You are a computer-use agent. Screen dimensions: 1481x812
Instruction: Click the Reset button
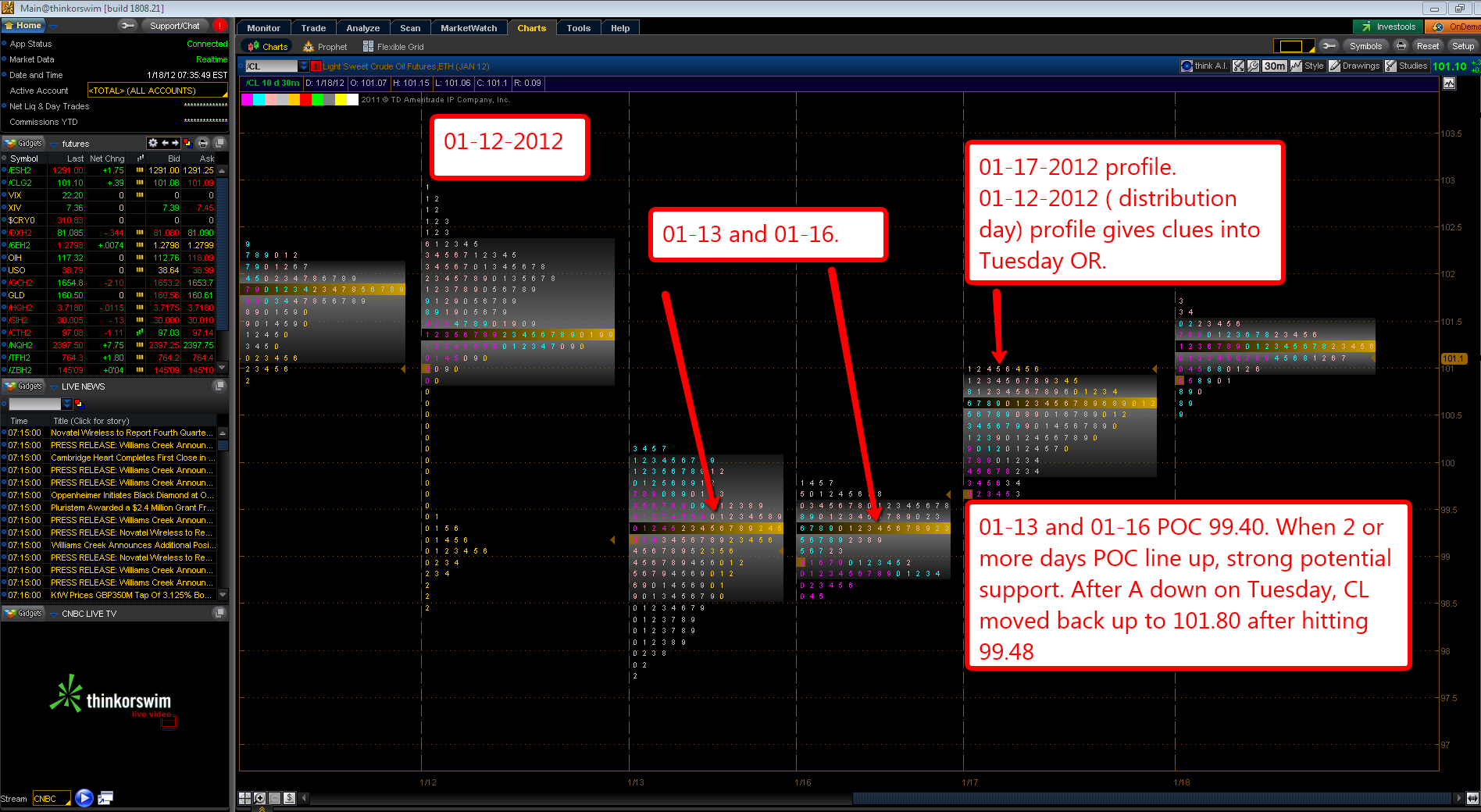click(1428, 46)
